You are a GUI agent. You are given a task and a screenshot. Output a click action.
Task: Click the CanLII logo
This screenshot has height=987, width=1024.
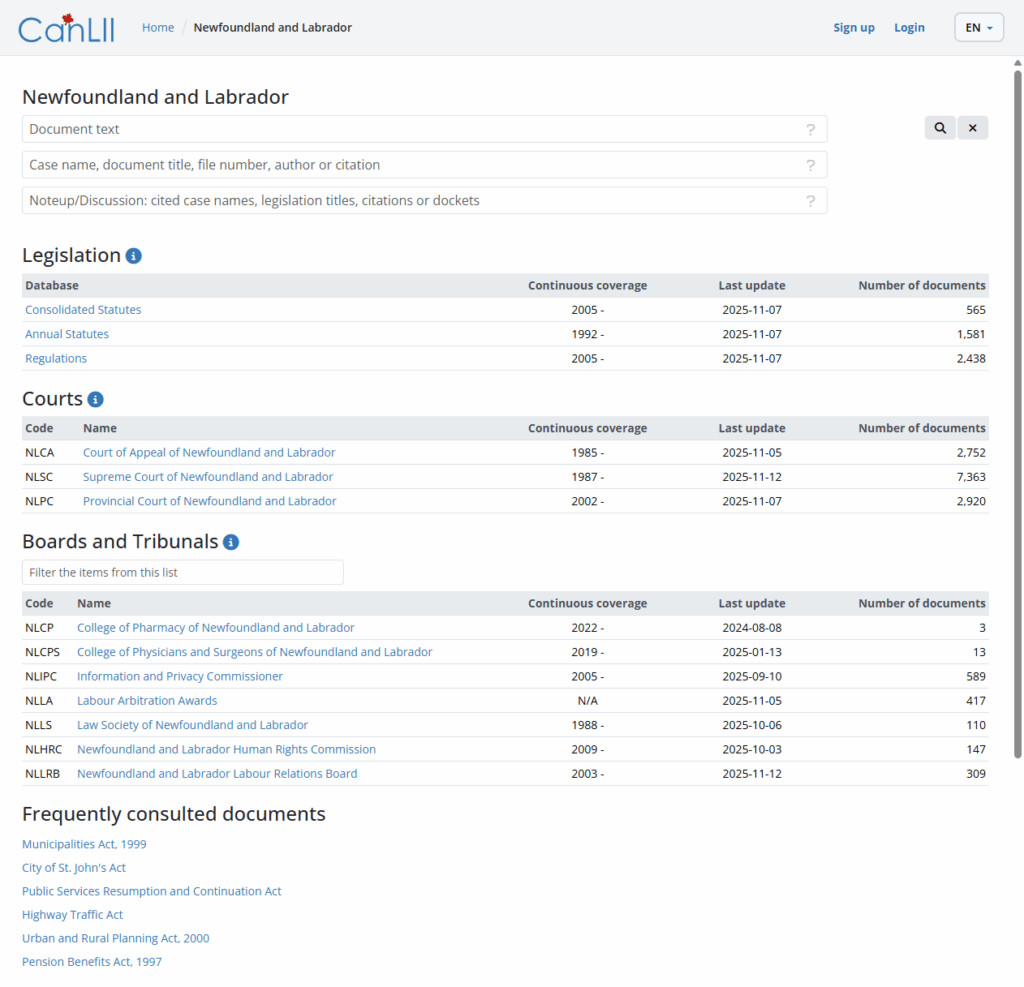(x=66, y=28)
